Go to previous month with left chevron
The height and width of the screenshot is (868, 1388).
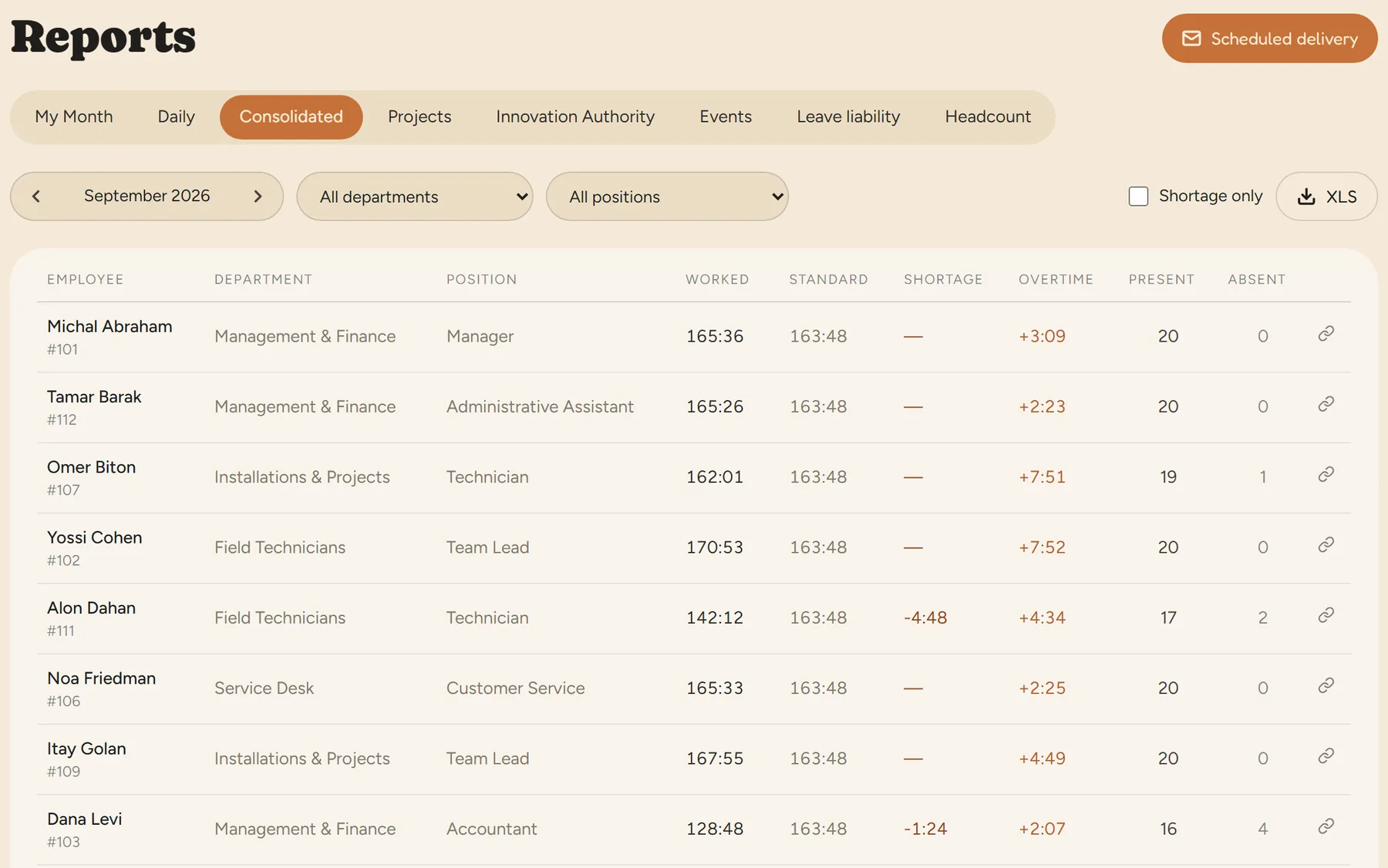coord(36,197)
